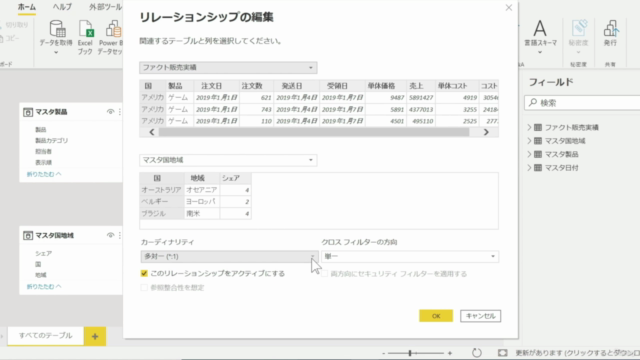Check the 両方向にセキュリティ フィルター checkbox
This screenshot has height=360, width=640.
(324, 274)
